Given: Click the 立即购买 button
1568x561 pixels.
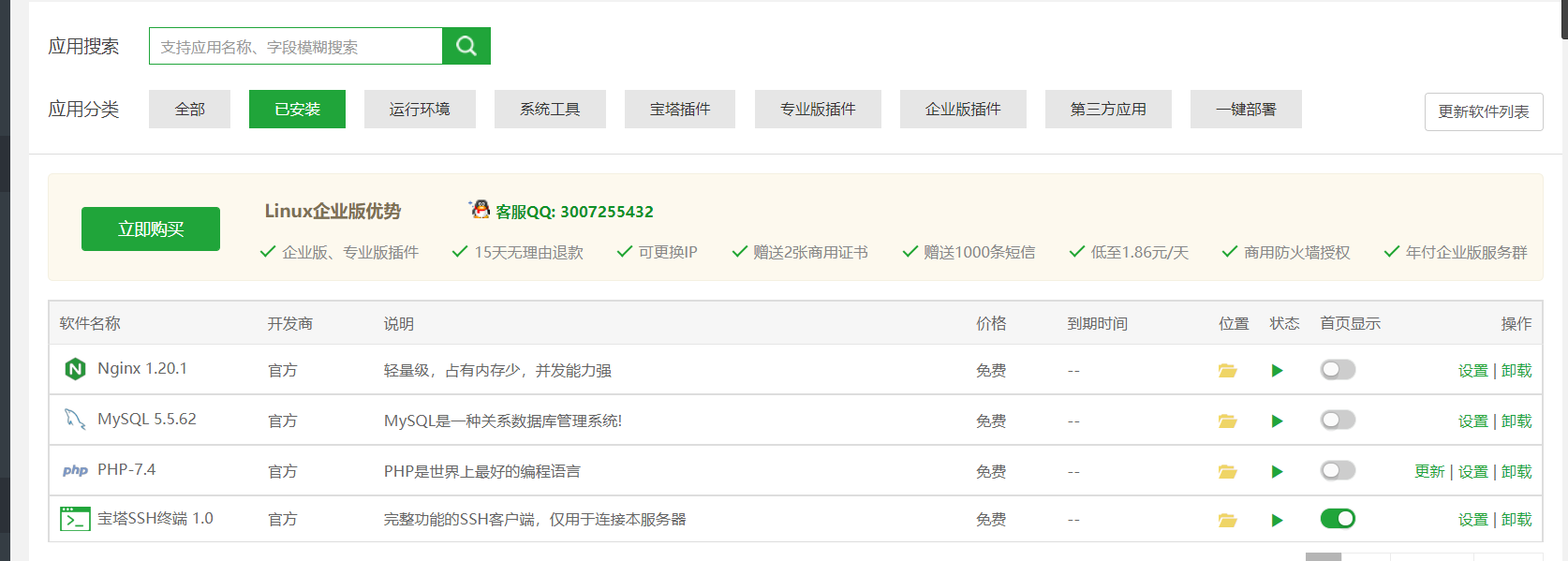Looking at the screenshot, I should click(151, 229).
